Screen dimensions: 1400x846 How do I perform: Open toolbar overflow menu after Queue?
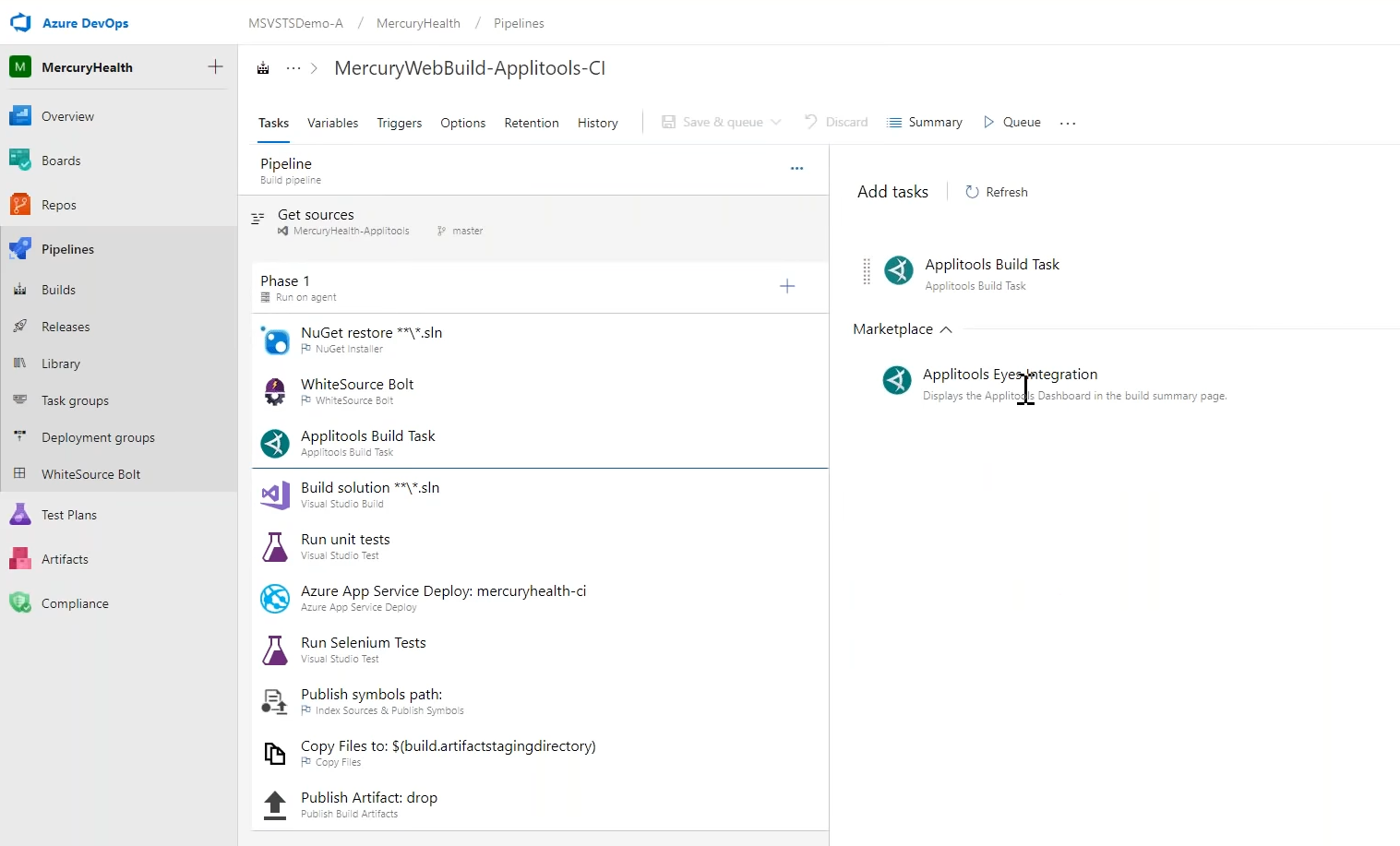point(1068,123)
